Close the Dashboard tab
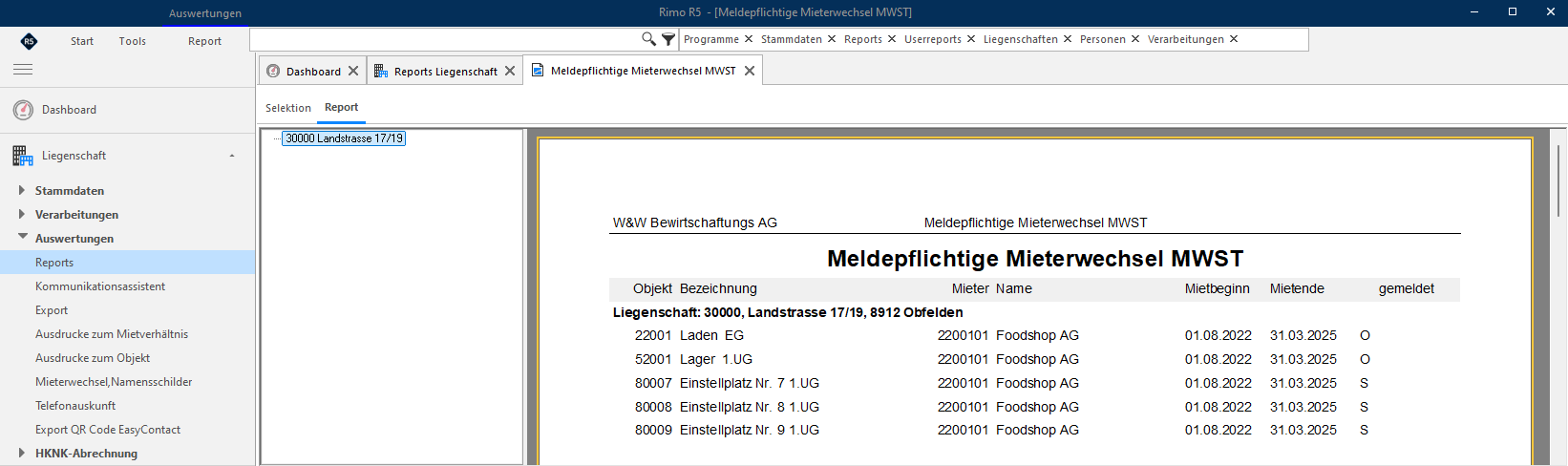The height and width of the screenshot is (466, 1568). (353, 71)
